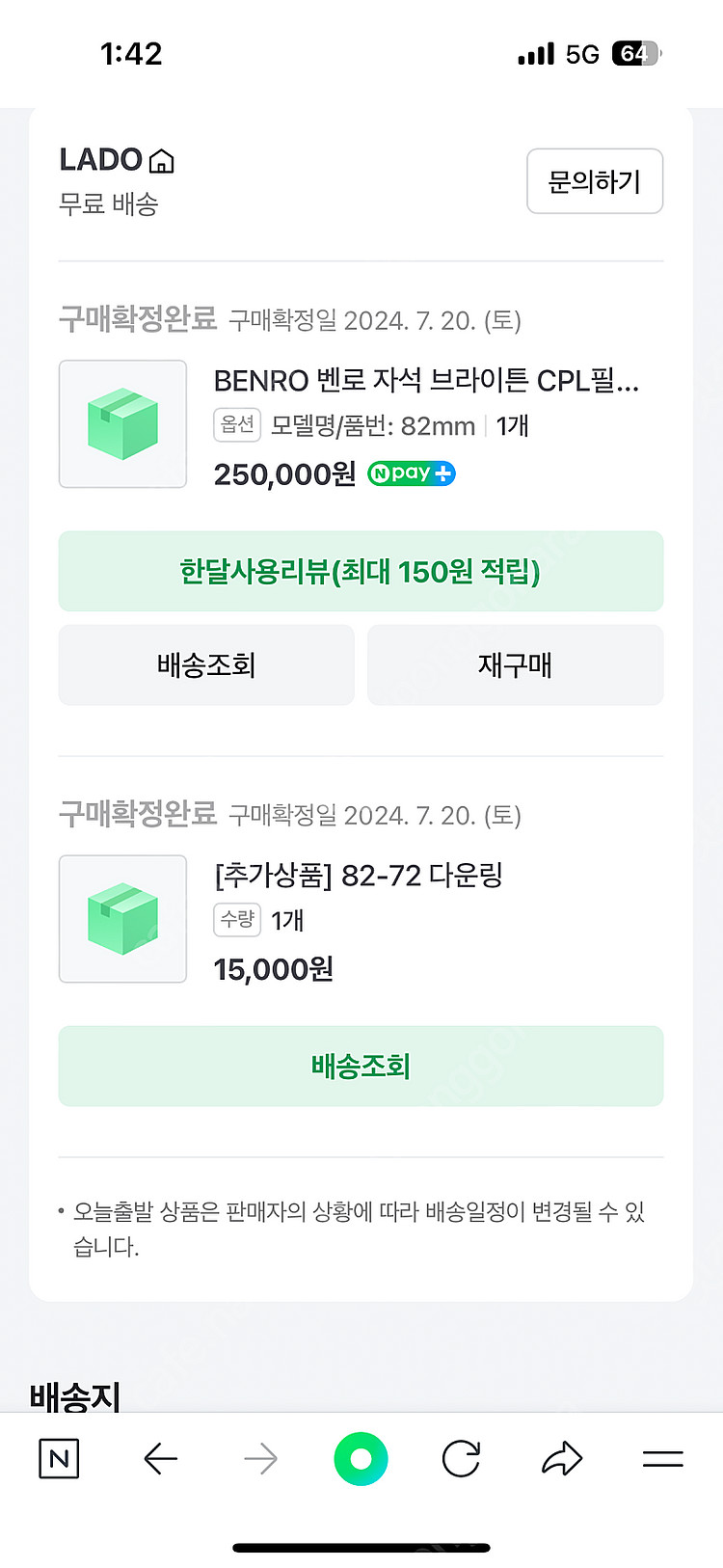Share the page with share arrow
Viewport: 723px width, 1568px height.
tap(562, 1458)
